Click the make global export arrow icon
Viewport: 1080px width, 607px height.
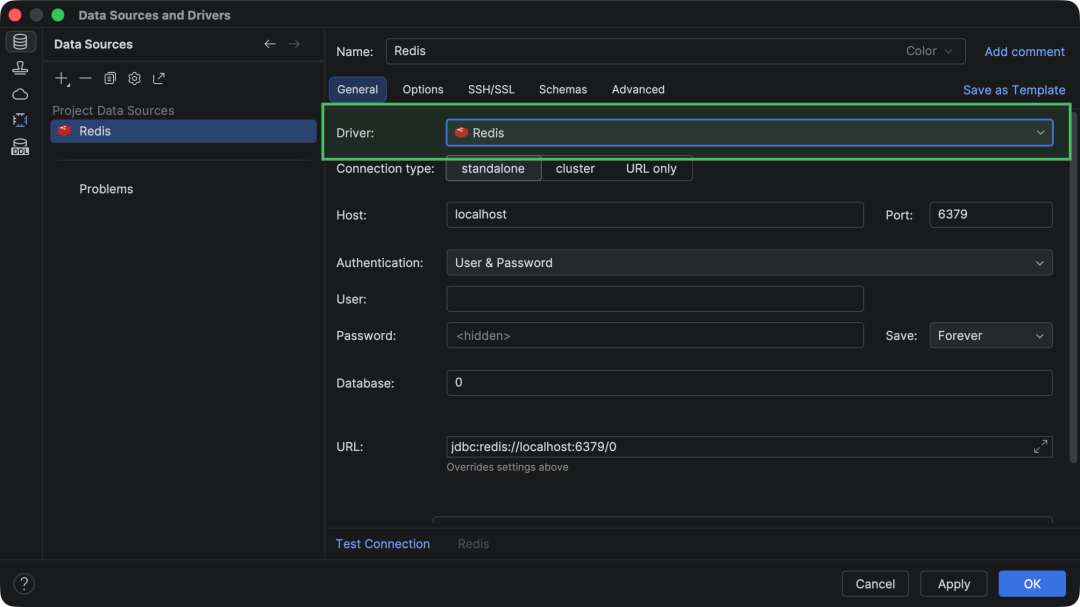click(x=159, y=79)
